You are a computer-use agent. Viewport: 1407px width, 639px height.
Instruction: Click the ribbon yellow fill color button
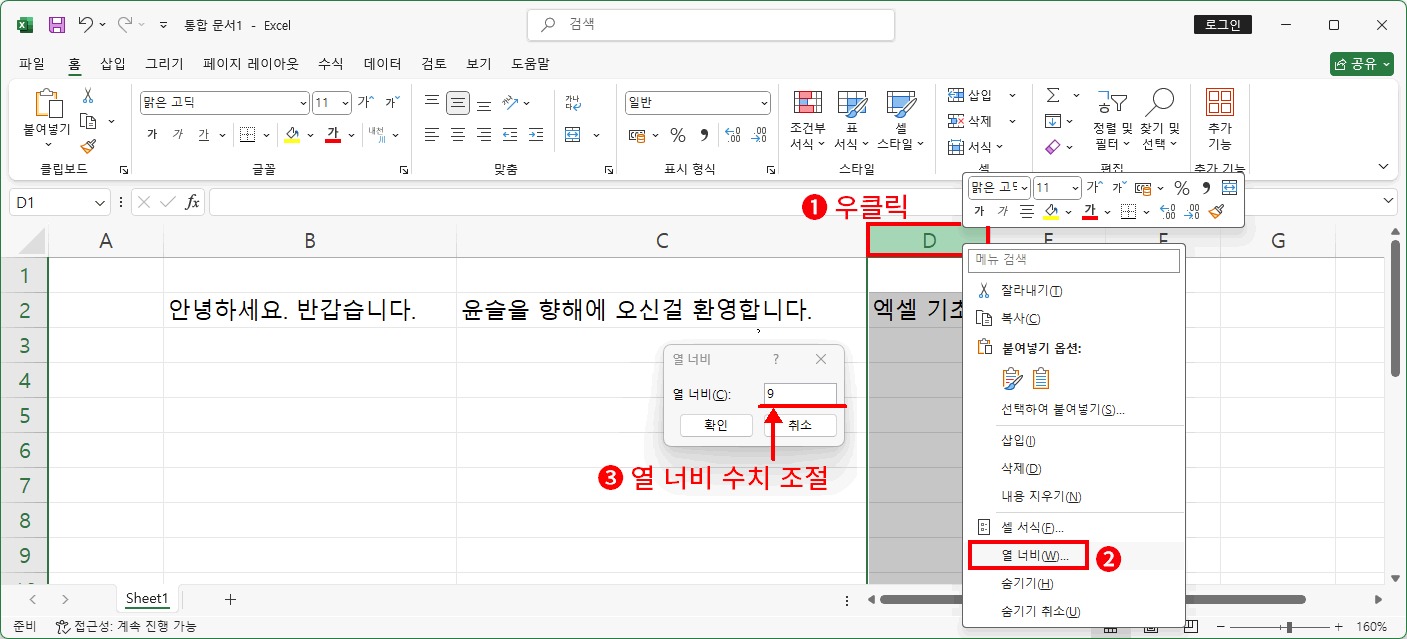(x=292, y=134)
